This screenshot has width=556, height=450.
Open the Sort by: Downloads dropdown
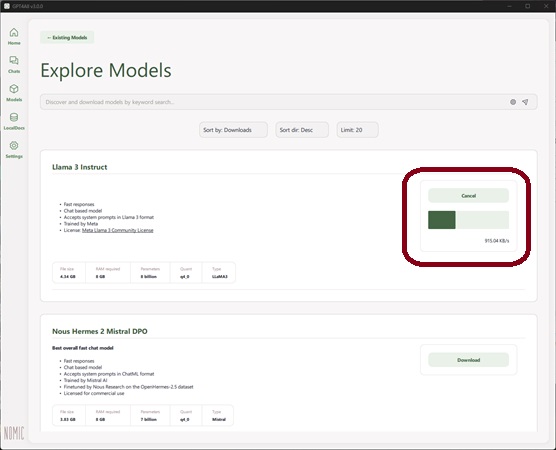click(233, 130)
